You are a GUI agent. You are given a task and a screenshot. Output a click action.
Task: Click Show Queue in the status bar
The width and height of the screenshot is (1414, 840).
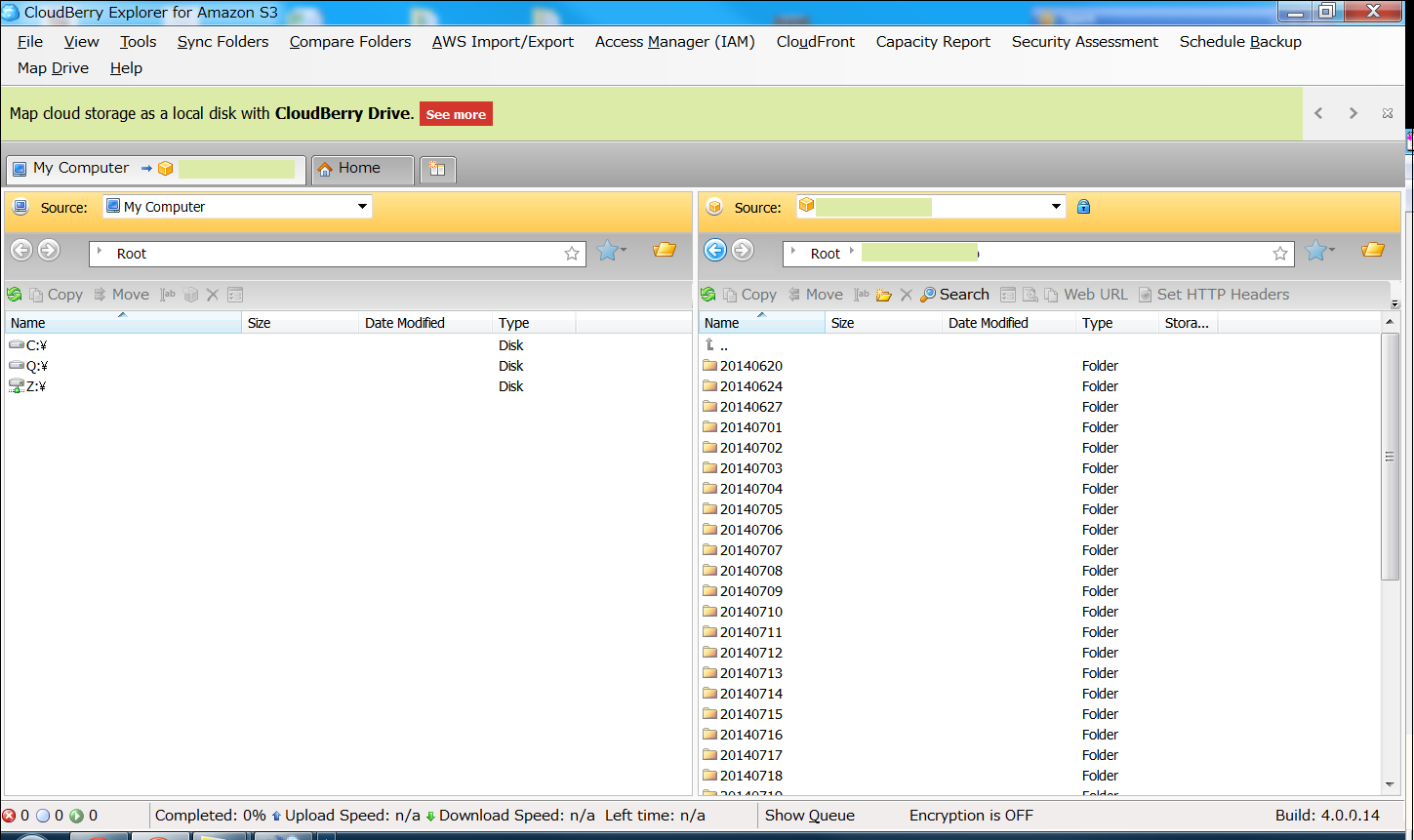tap(809, 816)
